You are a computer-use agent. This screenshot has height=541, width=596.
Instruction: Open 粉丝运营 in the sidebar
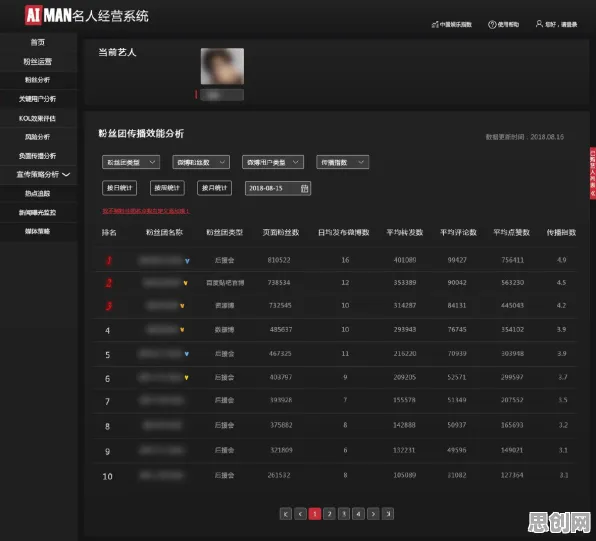click(x=38, y=61)
